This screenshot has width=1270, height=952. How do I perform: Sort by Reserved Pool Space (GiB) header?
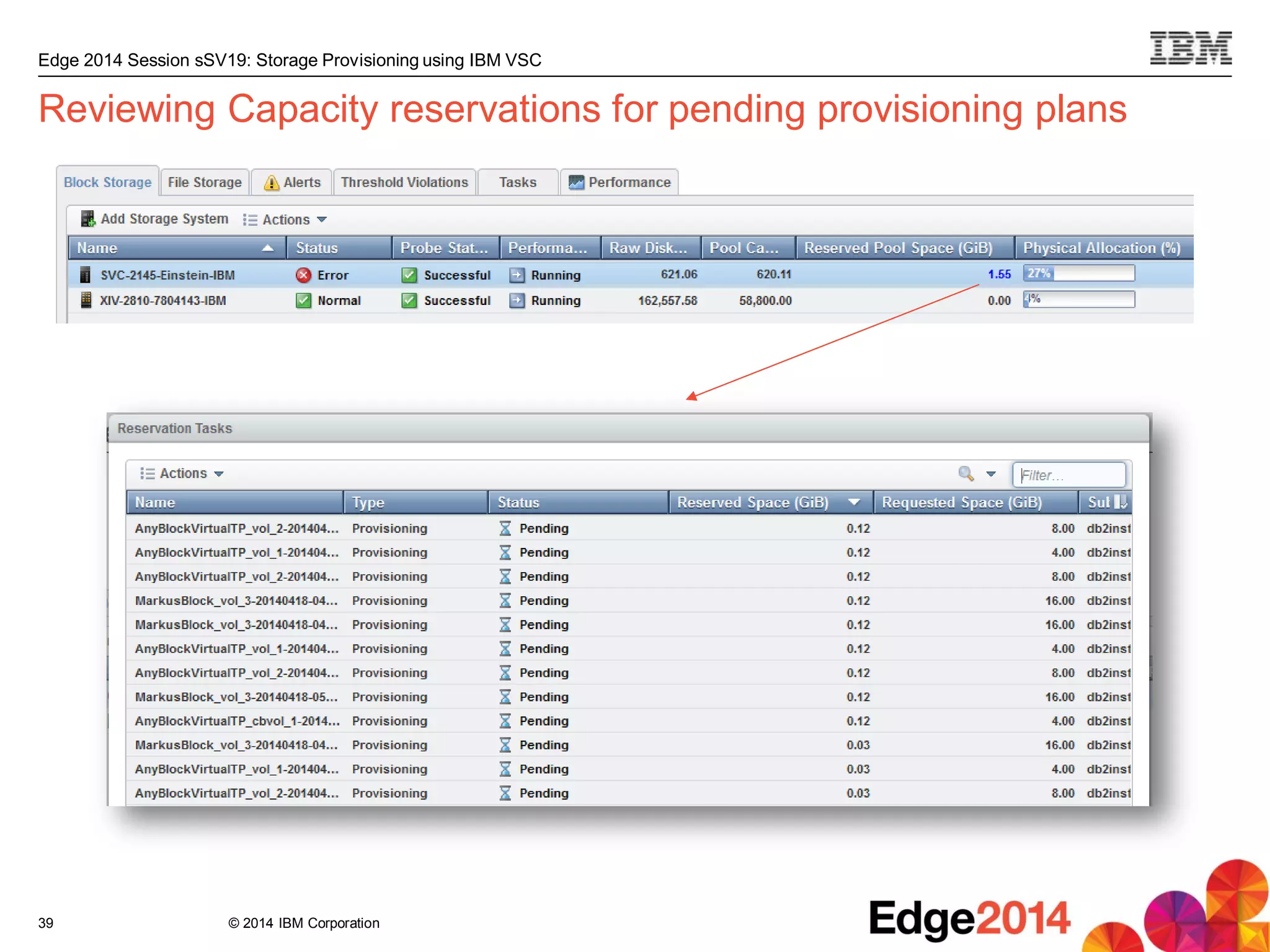905,248
